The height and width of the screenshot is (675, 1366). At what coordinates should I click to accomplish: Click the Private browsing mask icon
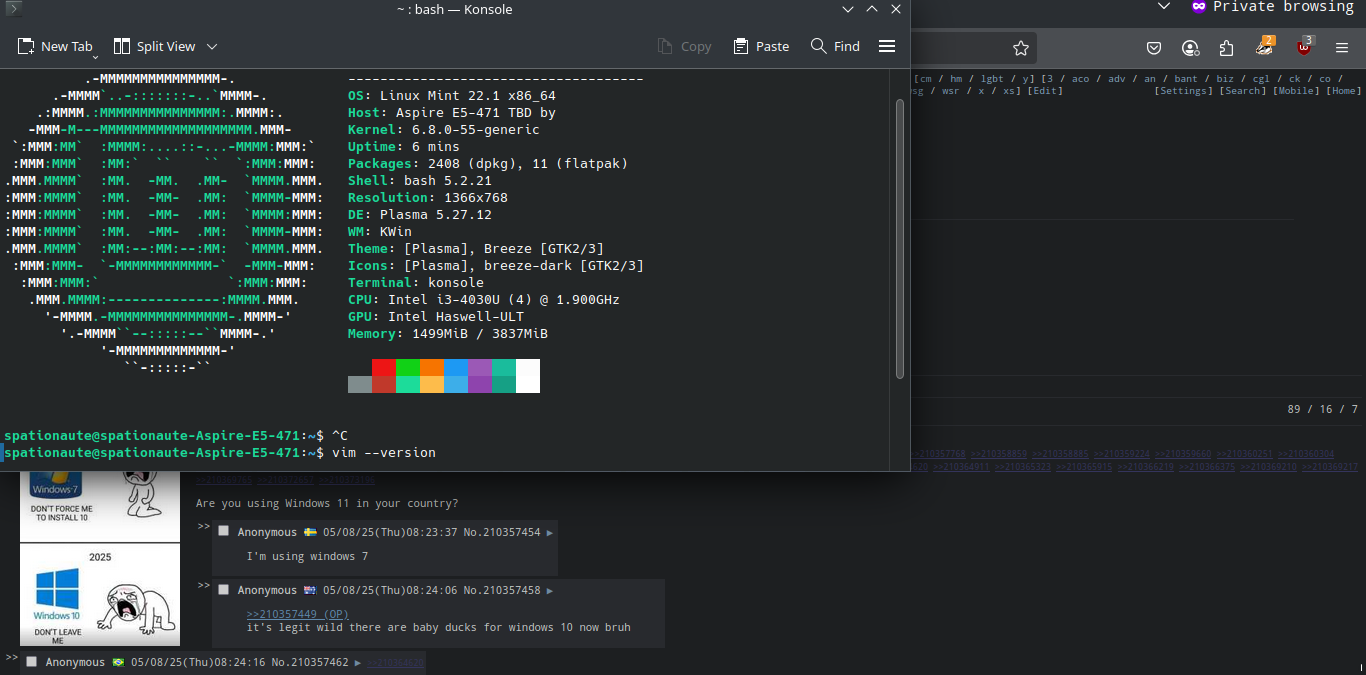tap(1198, 6)
